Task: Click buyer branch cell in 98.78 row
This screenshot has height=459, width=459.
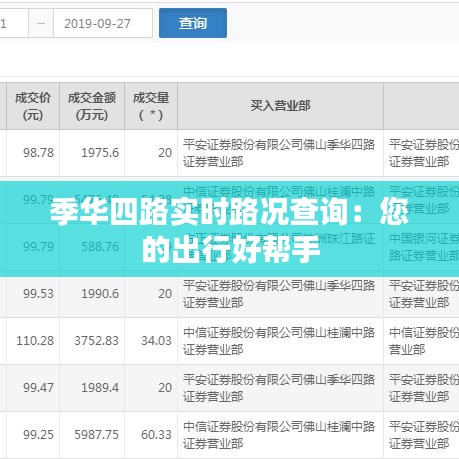Action: pyautogui.click(x=280, y=153)
